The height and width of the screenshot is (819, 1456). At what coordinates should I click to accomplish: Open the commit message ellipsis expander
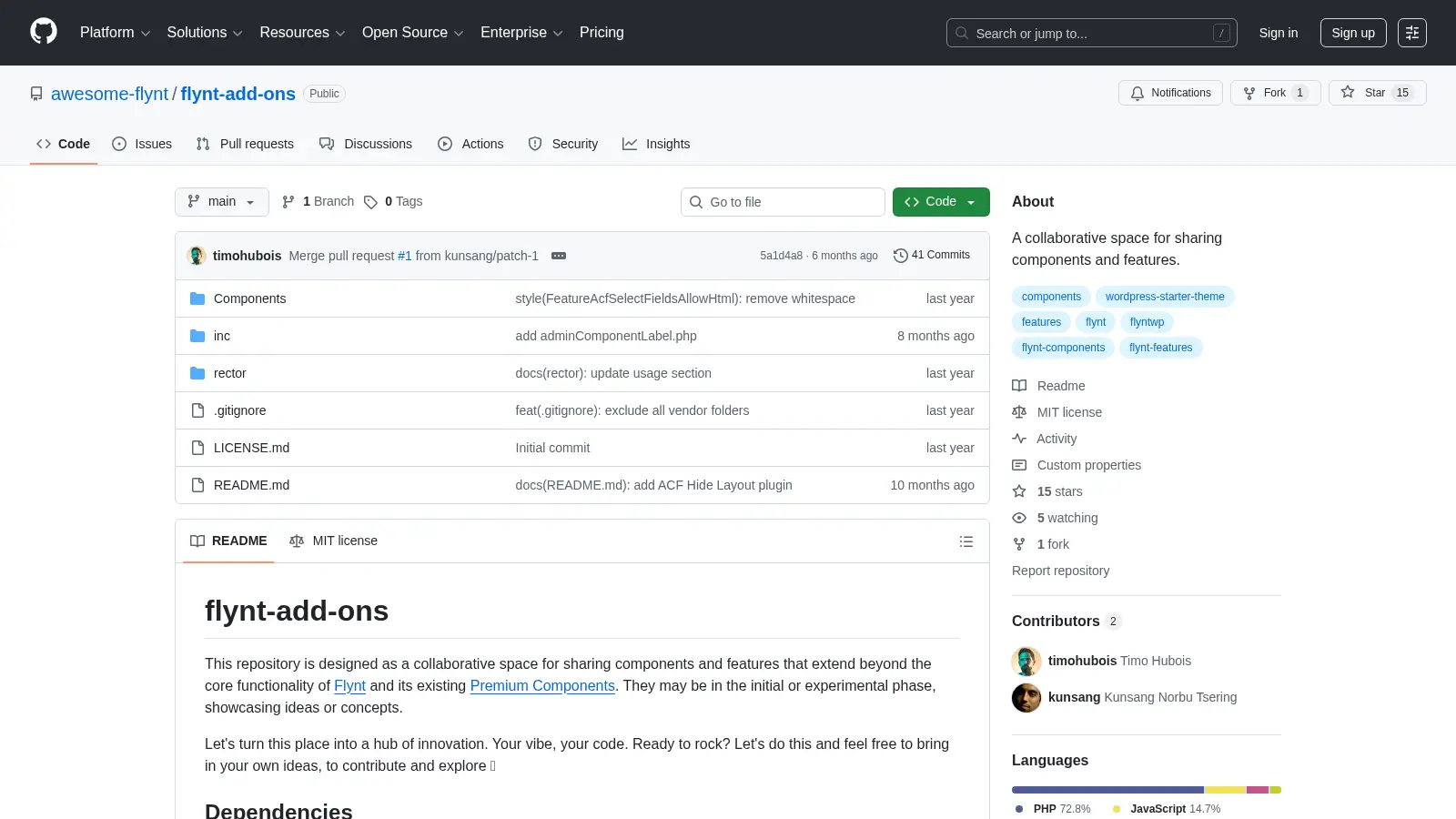click(x=559, y=256)
